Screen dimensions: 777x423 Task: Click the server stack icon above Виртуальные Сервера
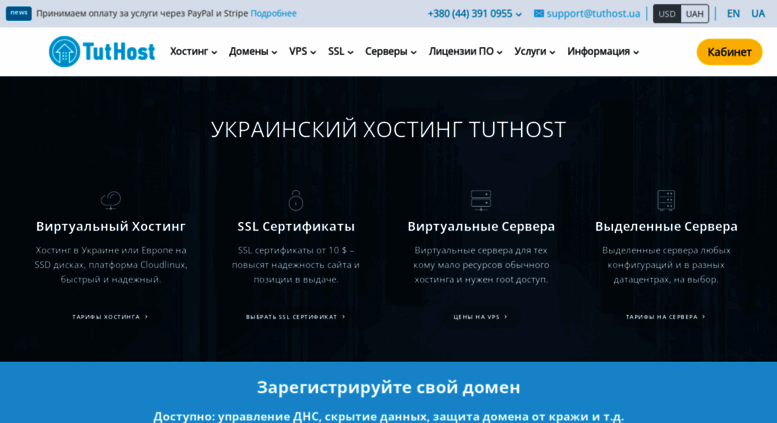click(x=481, y=200)
